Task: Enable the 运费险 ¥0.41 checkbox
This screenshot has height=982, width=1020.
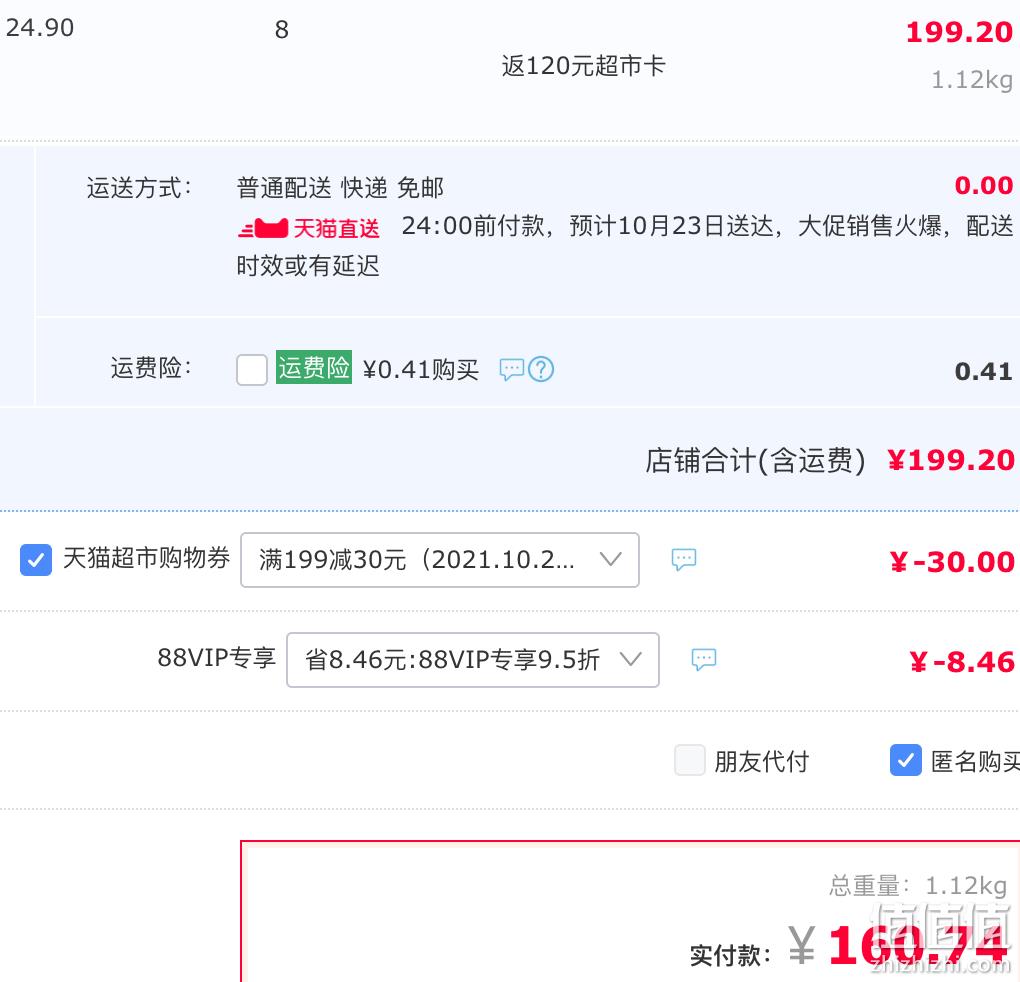Action: (x=252, y=370)
